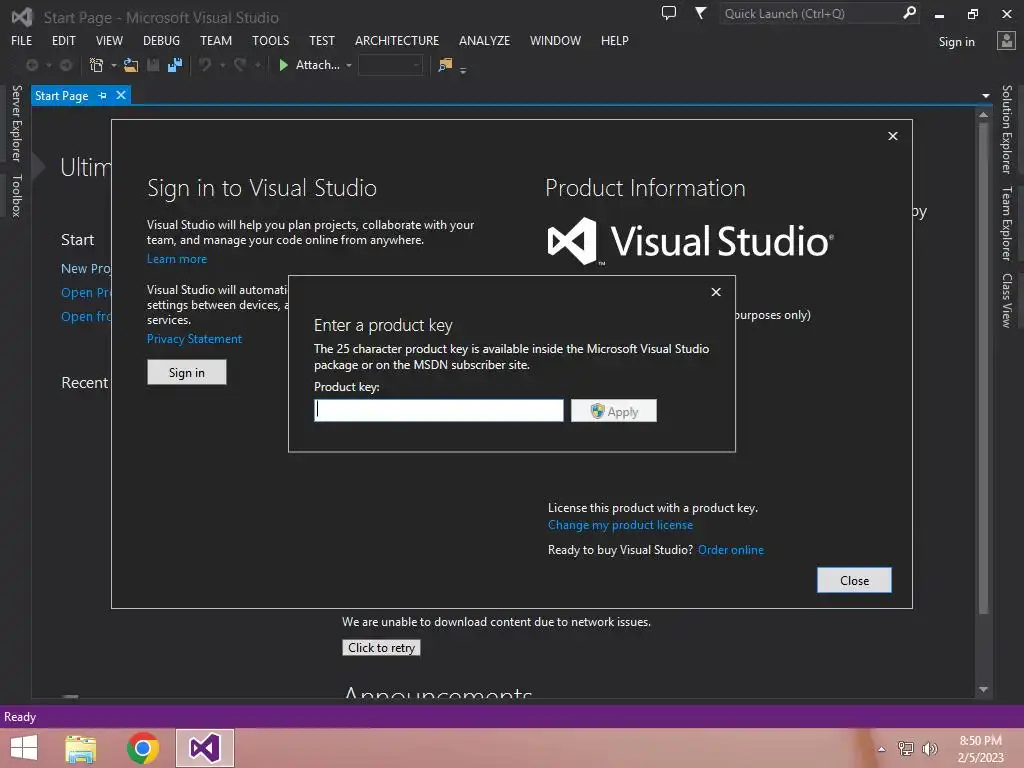Open the FILE menu

(x=22, y=40)
